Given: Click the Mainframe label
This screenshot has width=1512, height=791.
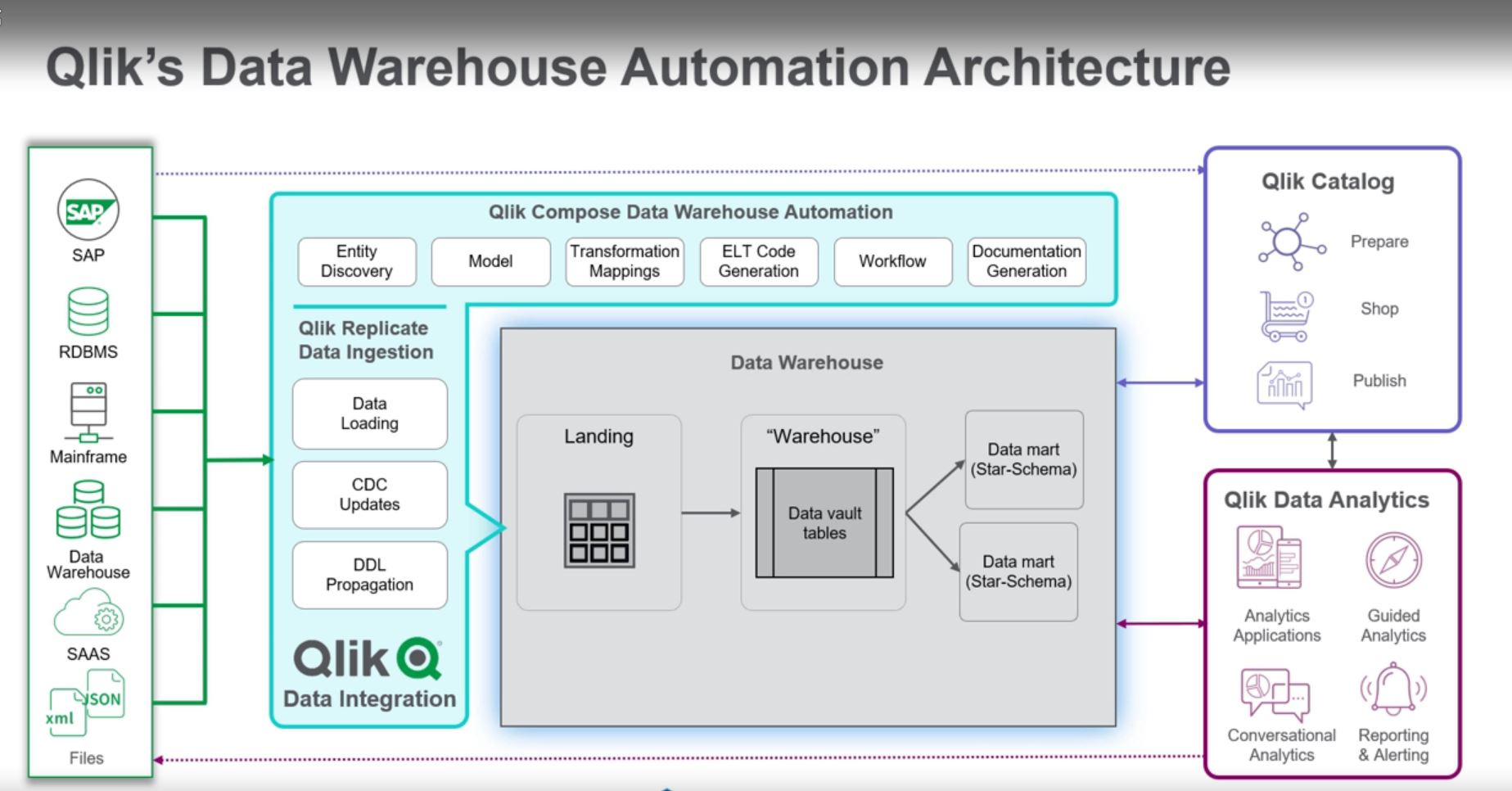Looking at the screenshot, I should pos(88,457).
